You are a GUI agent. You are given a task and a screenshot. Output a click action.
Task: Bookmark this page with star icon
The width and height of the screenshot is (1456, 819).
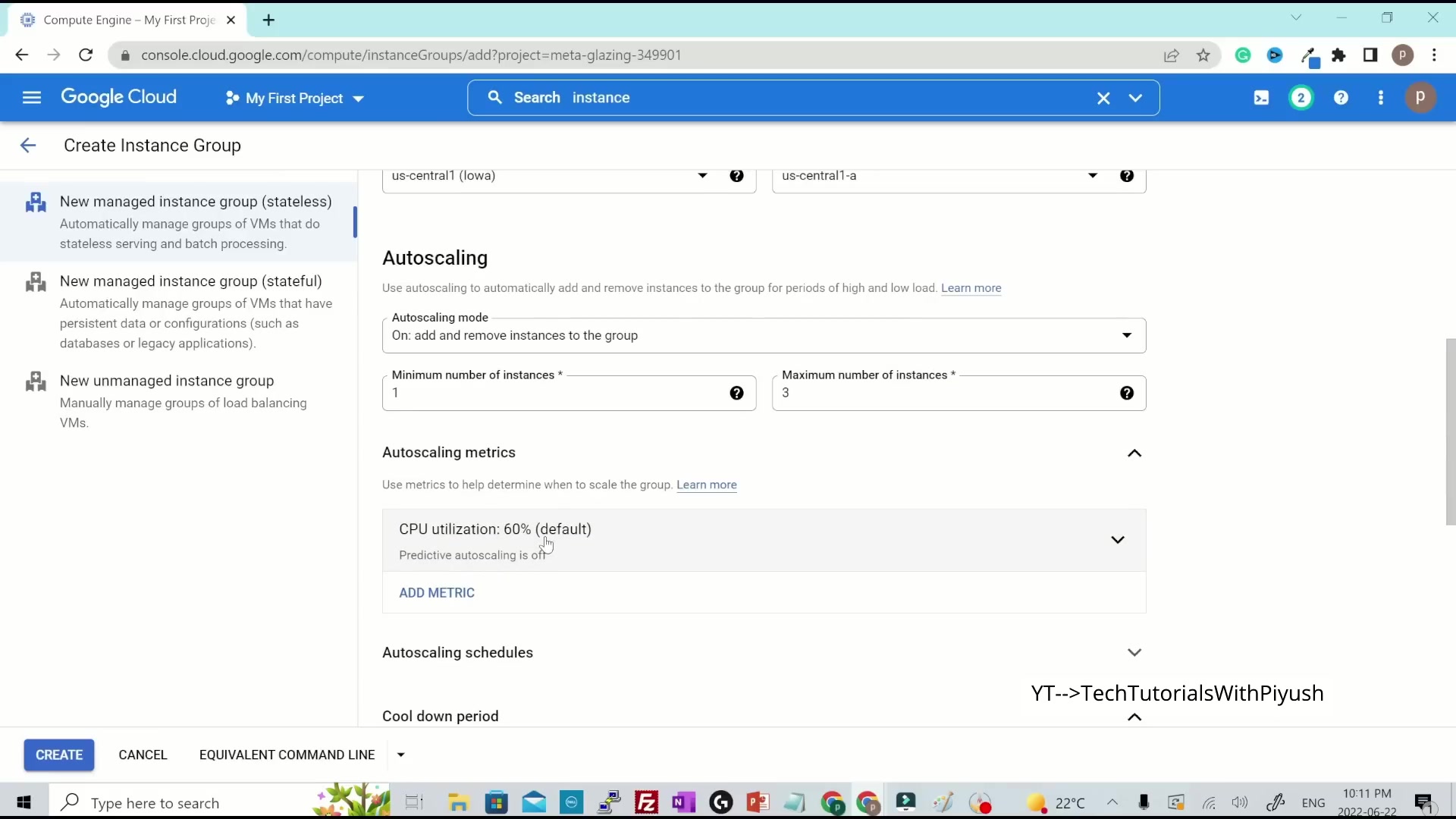(1203, 55)
